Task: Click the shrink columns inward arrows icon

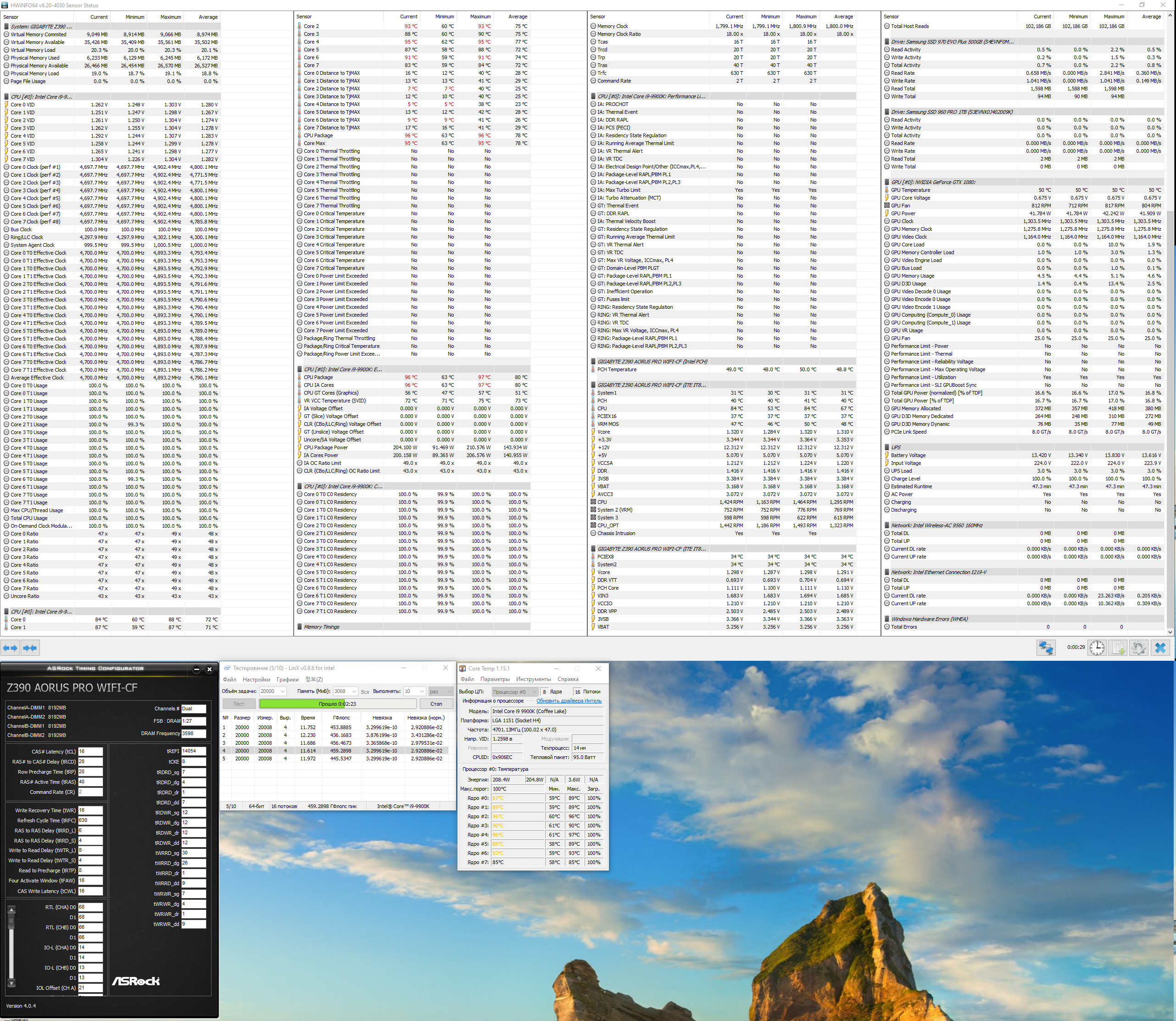Action: pyautogui.click(x=30, y=648)
